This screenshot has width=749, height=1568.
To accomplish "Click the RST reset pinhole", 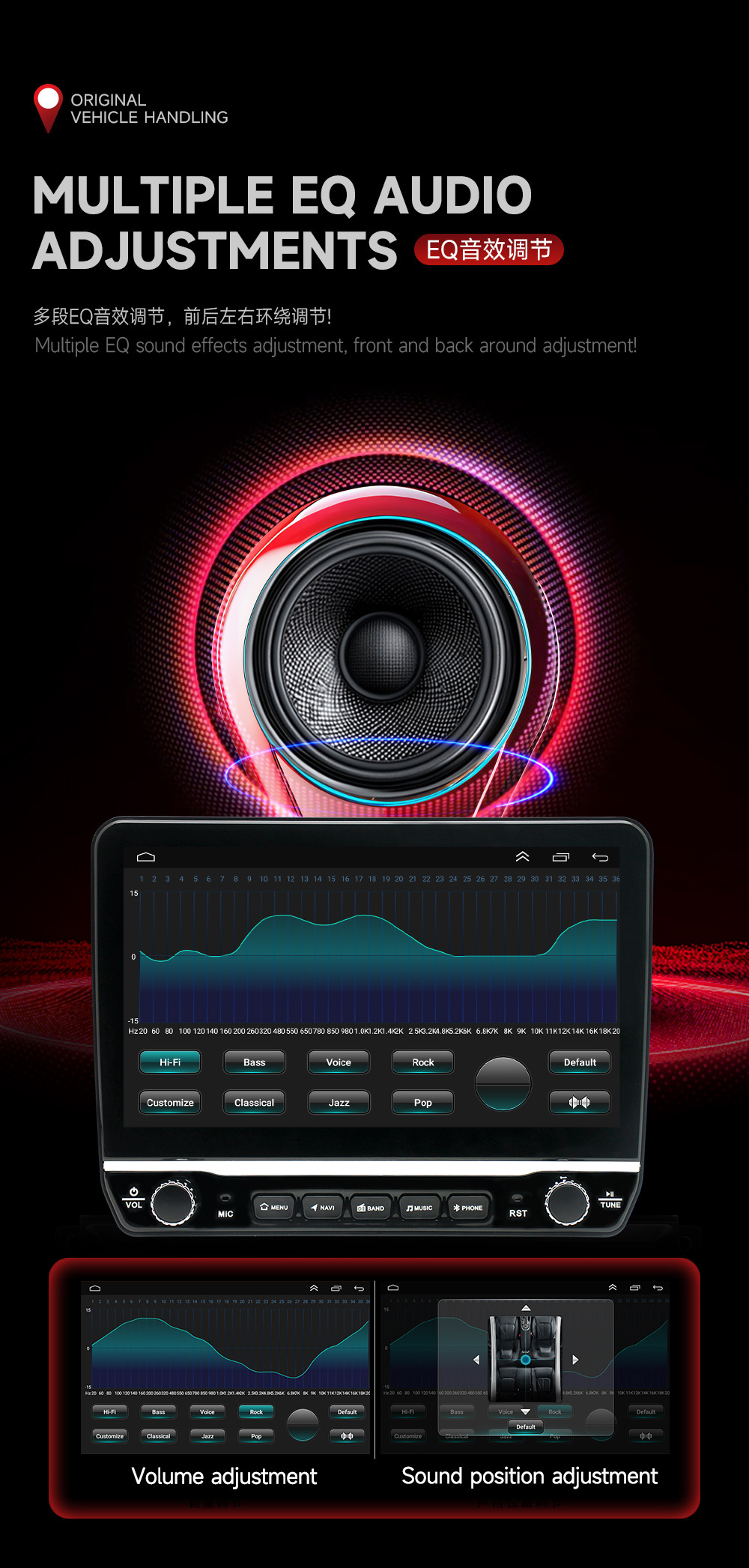I will pos(517,1199).
